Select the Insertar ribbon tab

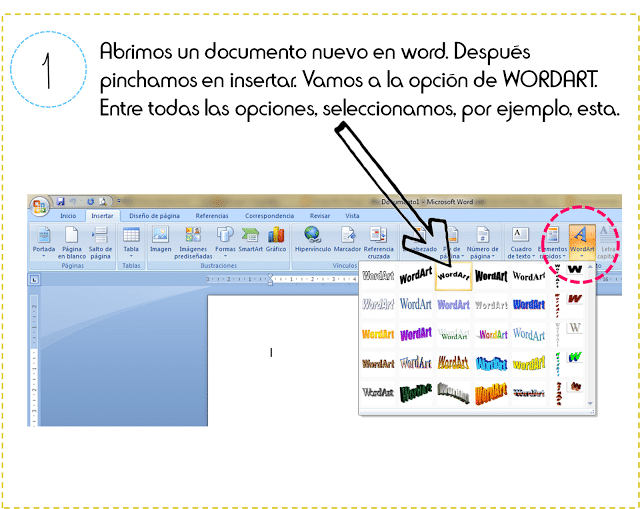[x=102, y=216]
